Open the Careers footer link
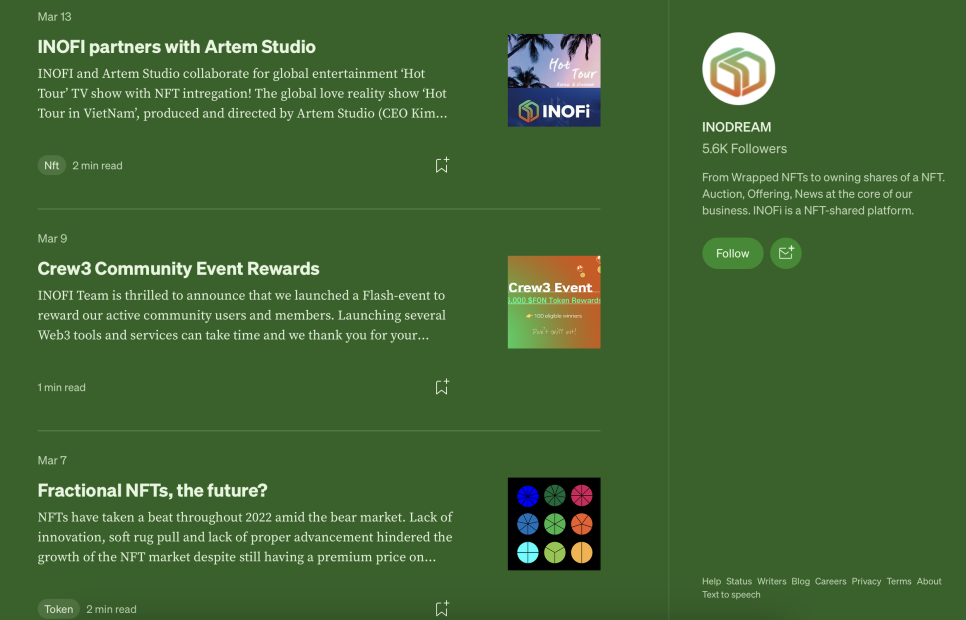This screenshot has width=966, height=620. [830, 581]
